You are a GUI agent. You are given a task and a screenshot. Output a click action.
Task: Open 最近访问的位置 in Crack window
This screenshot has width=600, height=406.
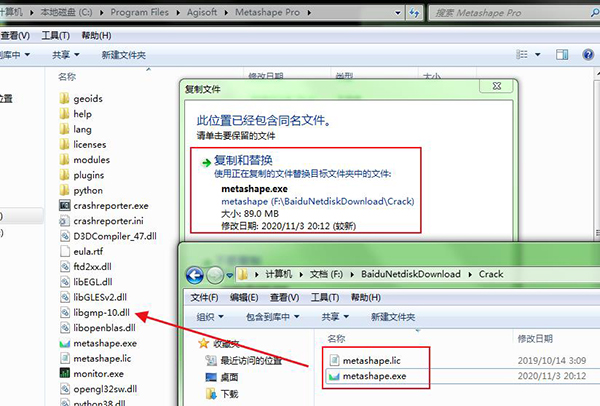[x=244, y=360]
